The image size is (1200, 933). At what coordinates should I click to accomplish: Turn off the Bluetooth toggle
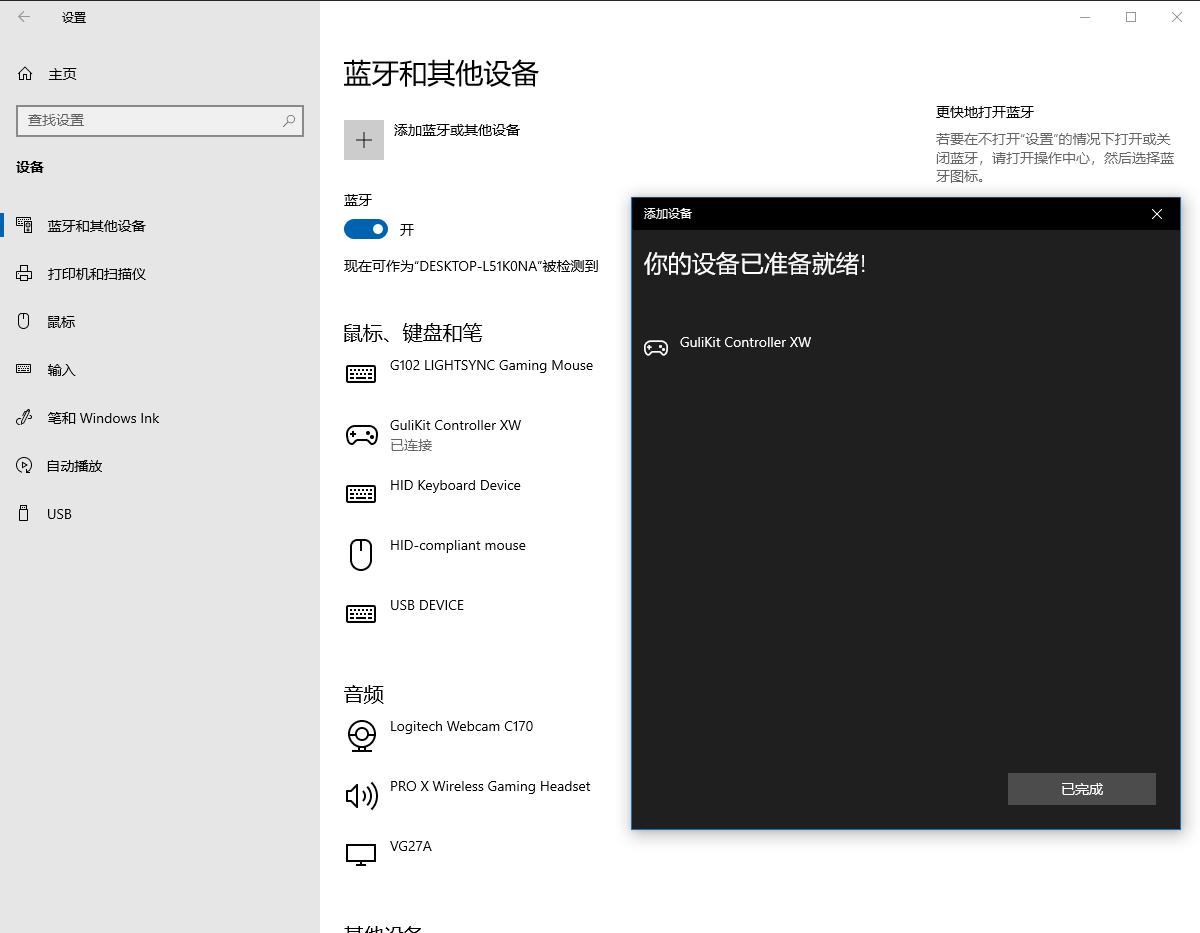point(365,229)
